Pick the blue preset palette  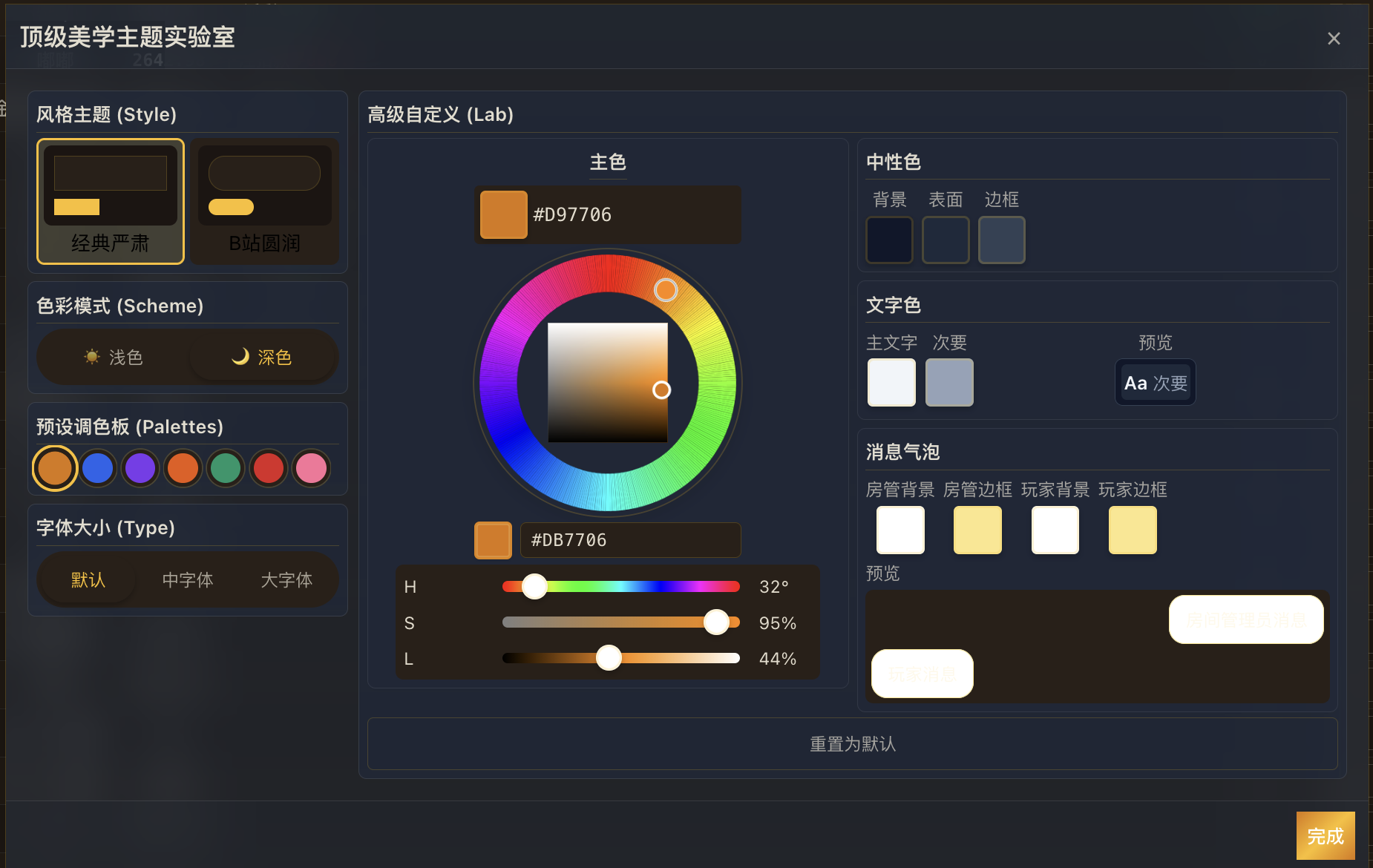tap(98, 468)
